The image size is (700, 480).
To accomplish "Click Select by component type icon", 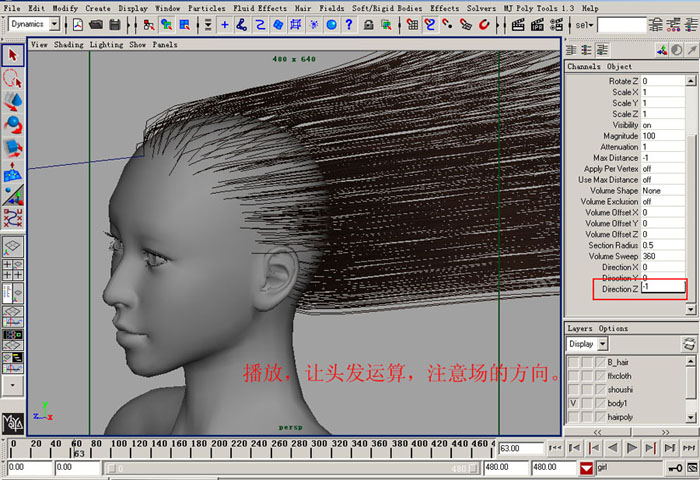I will tap(184, 25).
